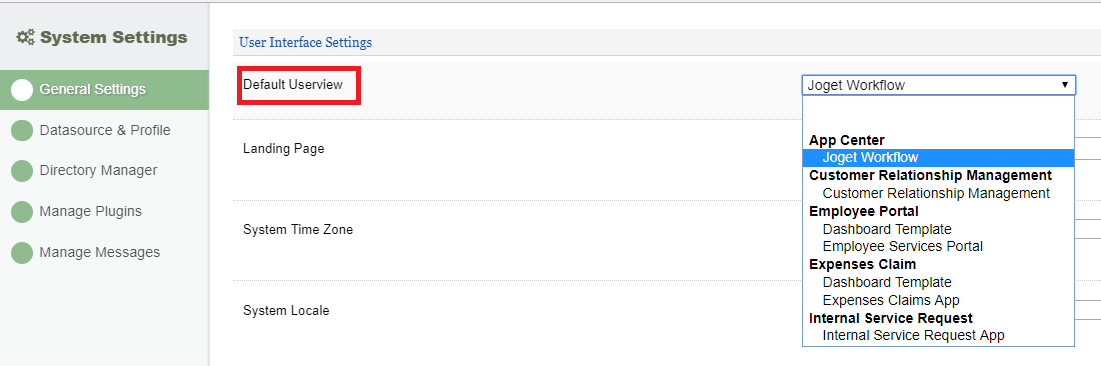Screen dimensions: 1101x366
Task: Choose Customer Relationship Management userview option
Action: [x=938, y=193]
